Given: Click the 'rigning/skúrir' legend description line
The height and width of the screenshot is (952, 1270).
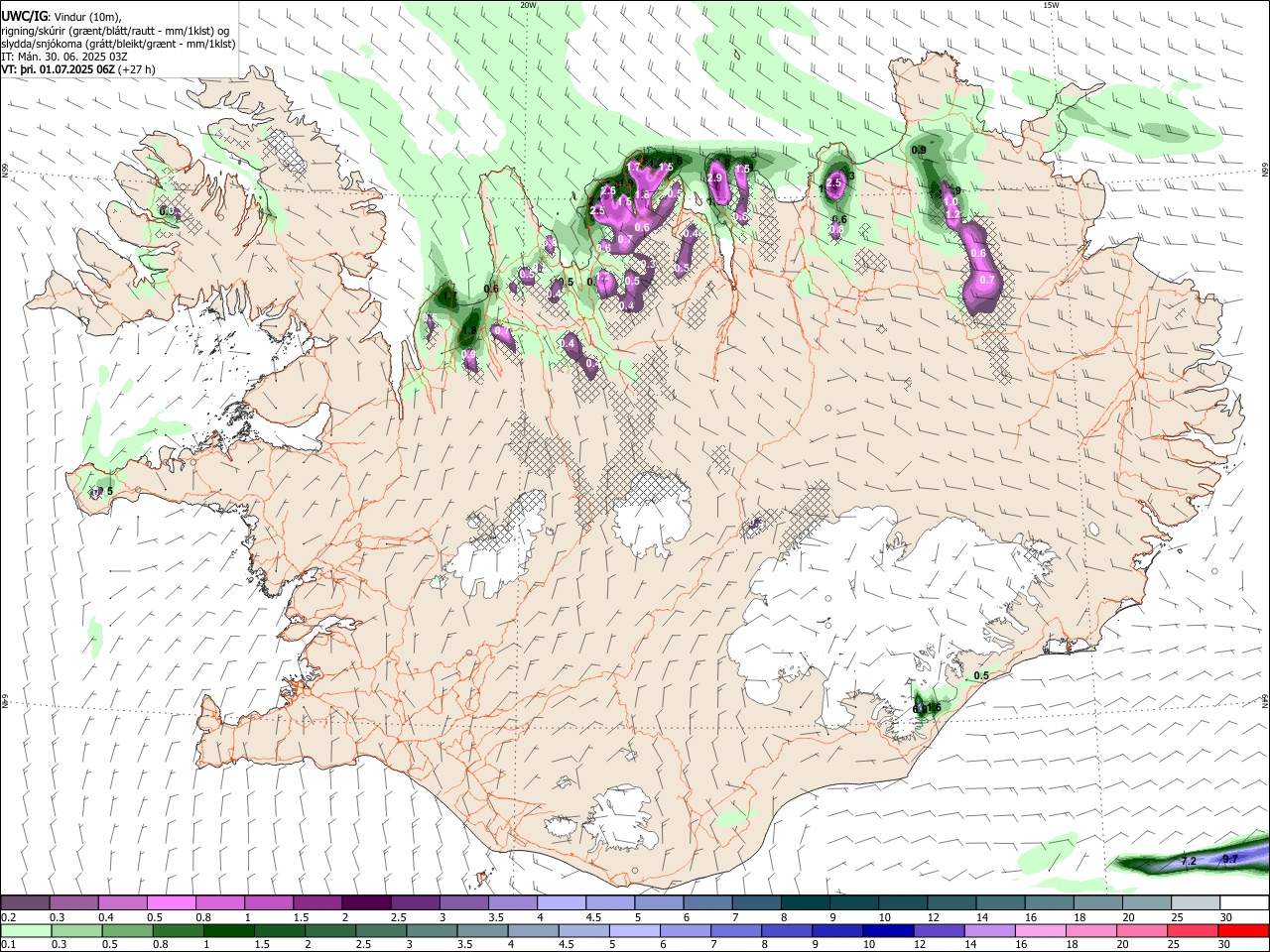Looking at the screenshot, I should coord(115,30).
